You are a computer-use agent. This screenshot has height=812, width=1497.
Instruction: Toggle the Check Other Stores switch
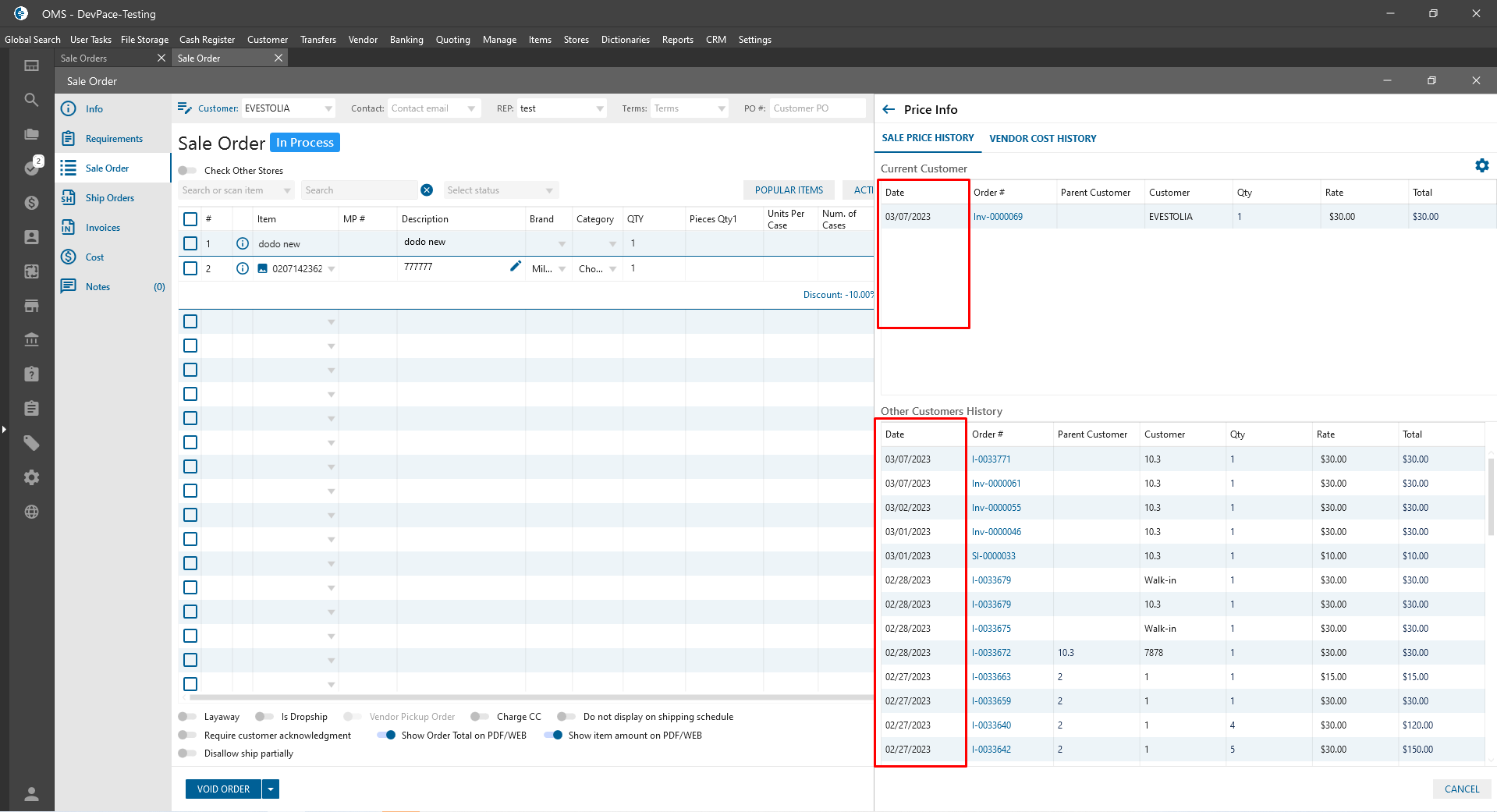pos(187,171)
